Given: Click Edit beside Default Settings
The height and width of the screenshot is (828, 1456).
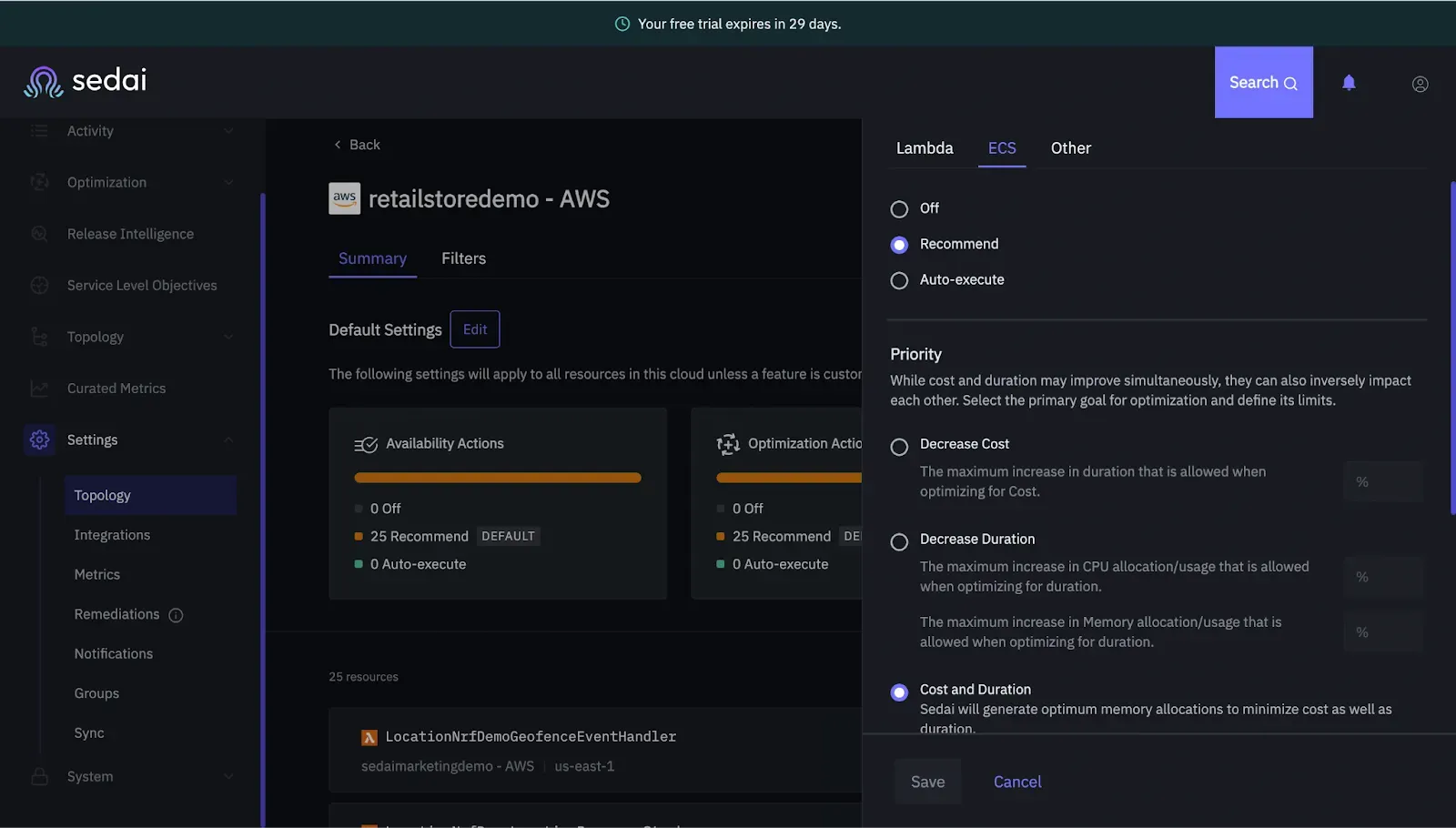Looking at the screenshot, I should (x=475, y=329).
